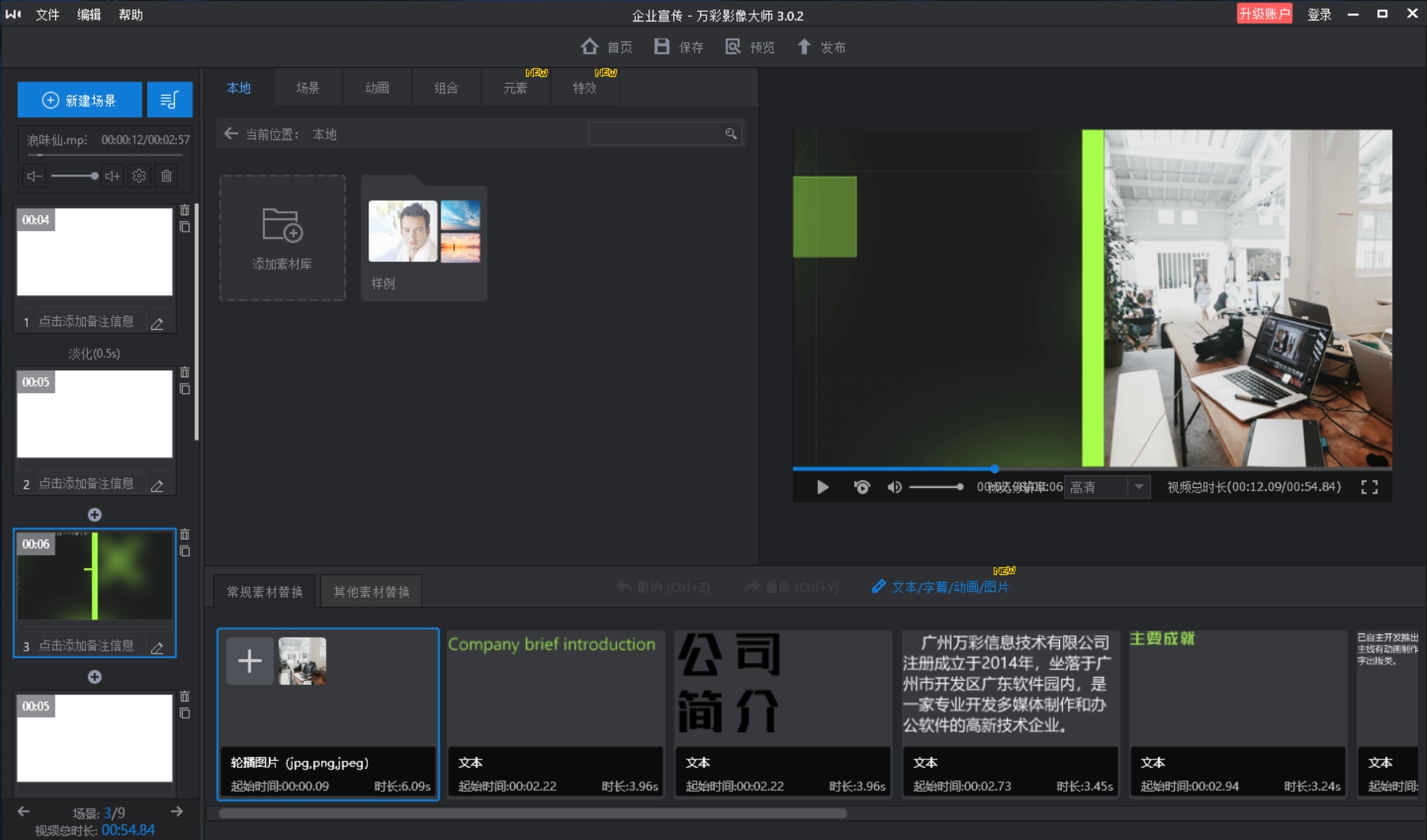1427x840 pixels.
Task: Edit note for scene 1
Action: (157, 323)
